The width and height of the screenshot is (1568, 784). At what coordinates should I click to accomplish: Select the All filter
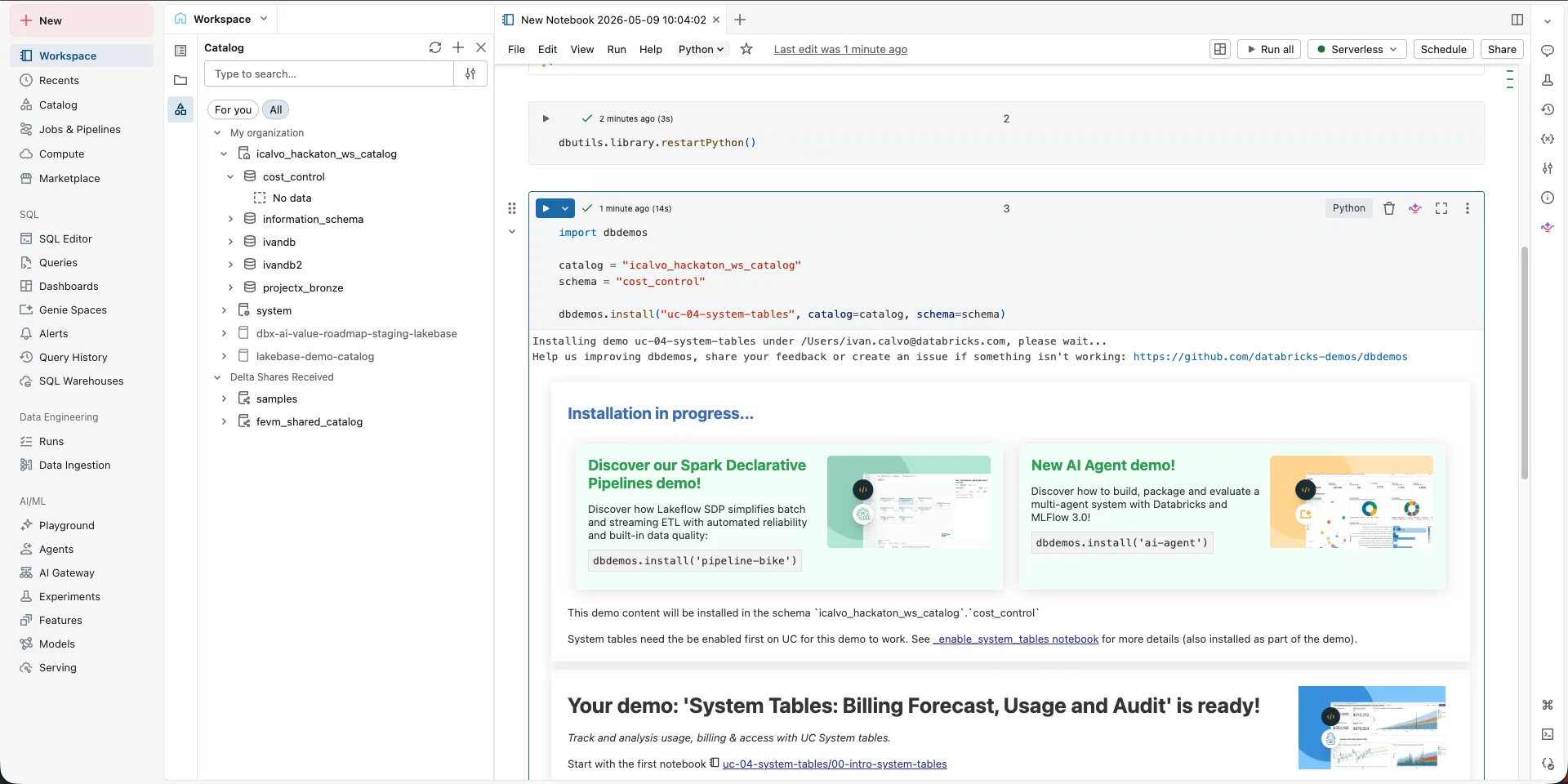pos(276,109)
